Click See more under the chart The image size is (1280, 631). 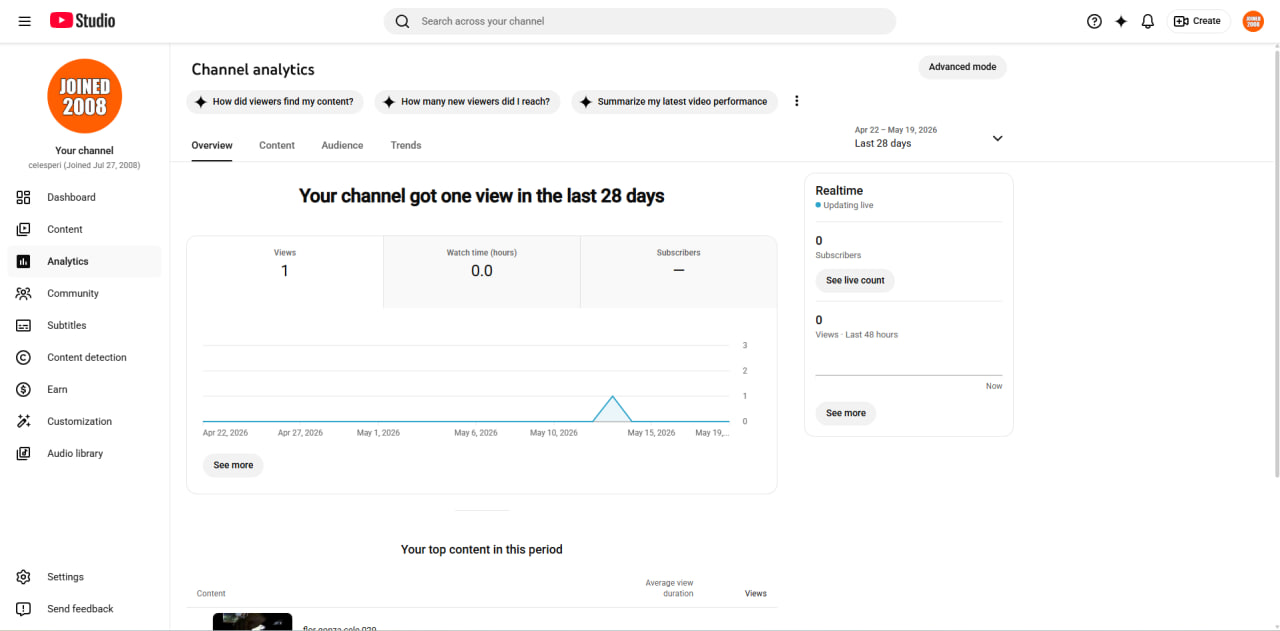point(233,465)
